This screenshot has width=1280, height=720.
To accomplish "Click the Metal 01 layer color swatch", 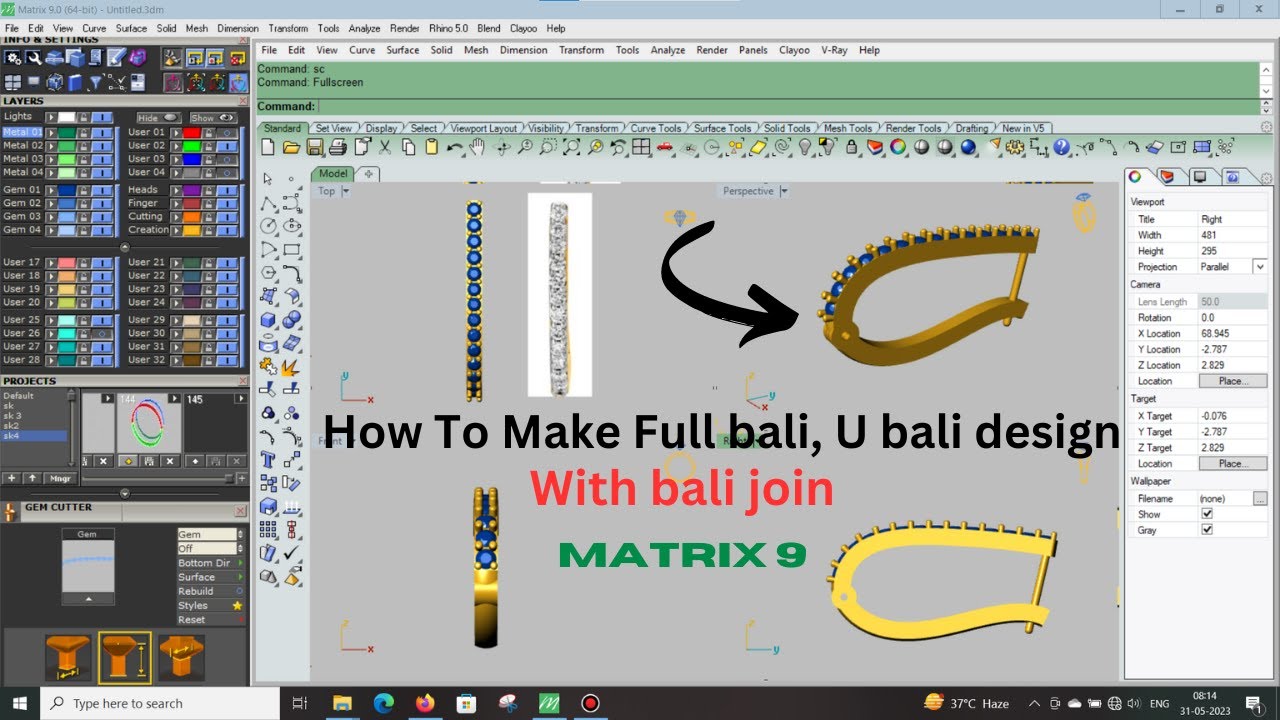I will coord(66,132).
